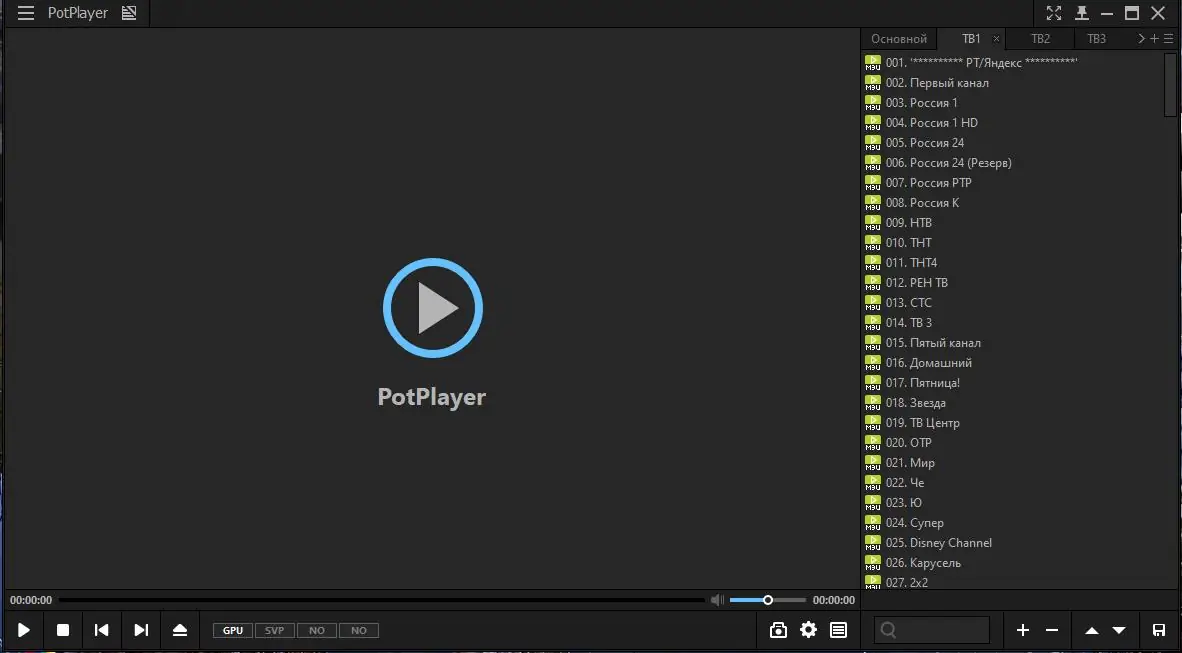Open a file with the eject icon

(180, 630)
